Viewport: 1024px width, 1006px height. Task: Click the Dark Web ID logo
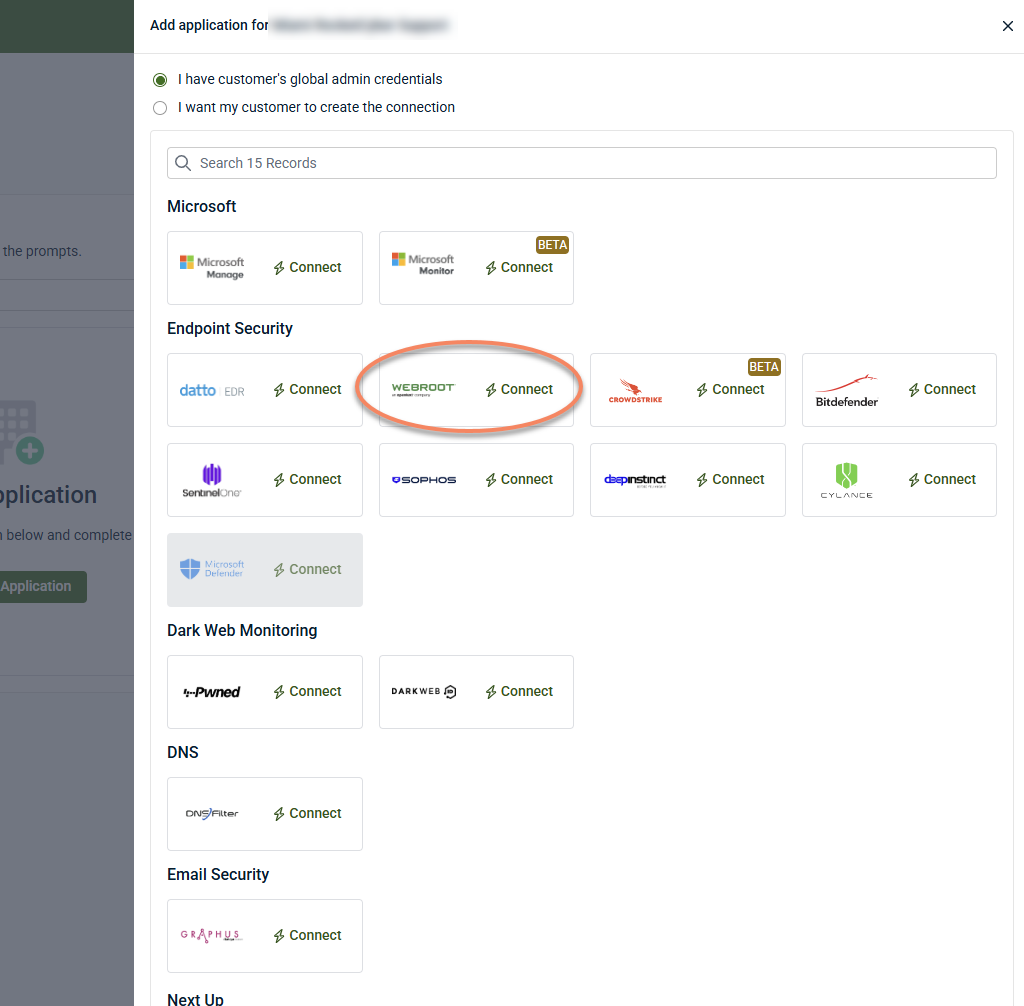[x=423, y=692]
